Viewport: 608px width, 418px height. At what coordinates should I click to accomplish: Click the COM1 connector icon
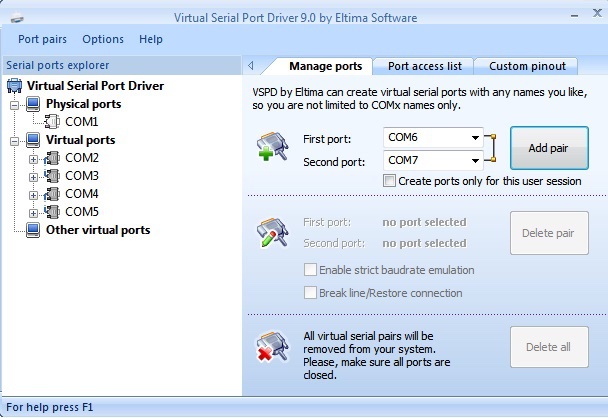[x=52, y=122]
